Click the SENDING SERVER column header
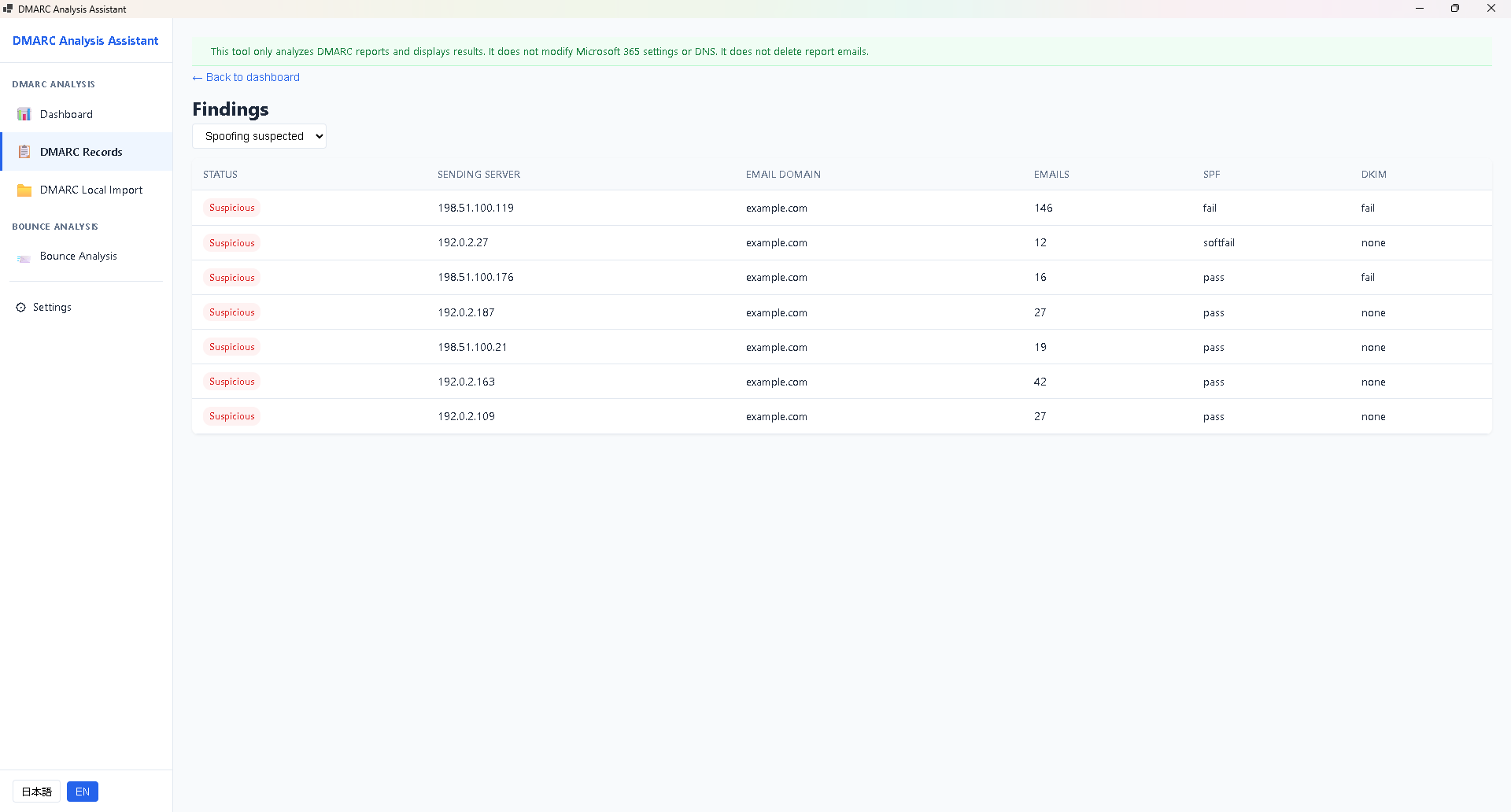The width and height of the screenshot is (1511, 812). click(478, 175)
